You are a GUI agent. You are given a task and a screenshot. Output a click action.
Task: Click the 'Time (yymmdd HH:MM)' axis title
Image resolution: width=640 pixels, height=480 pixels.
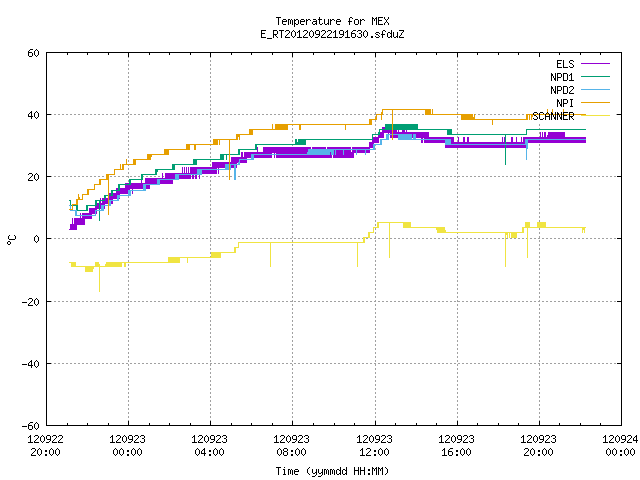[x=332, y=471]
